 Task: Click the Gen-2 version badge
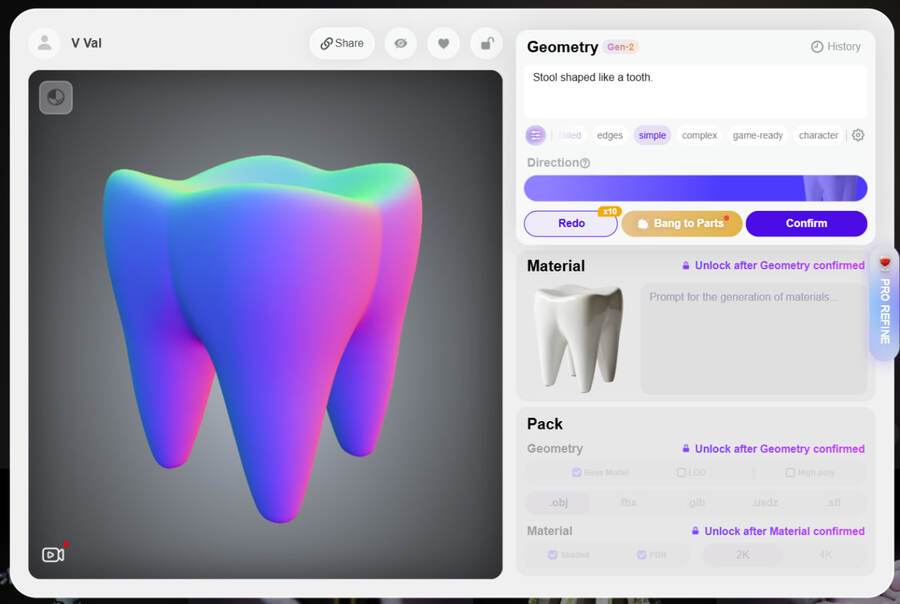point(620,47)
